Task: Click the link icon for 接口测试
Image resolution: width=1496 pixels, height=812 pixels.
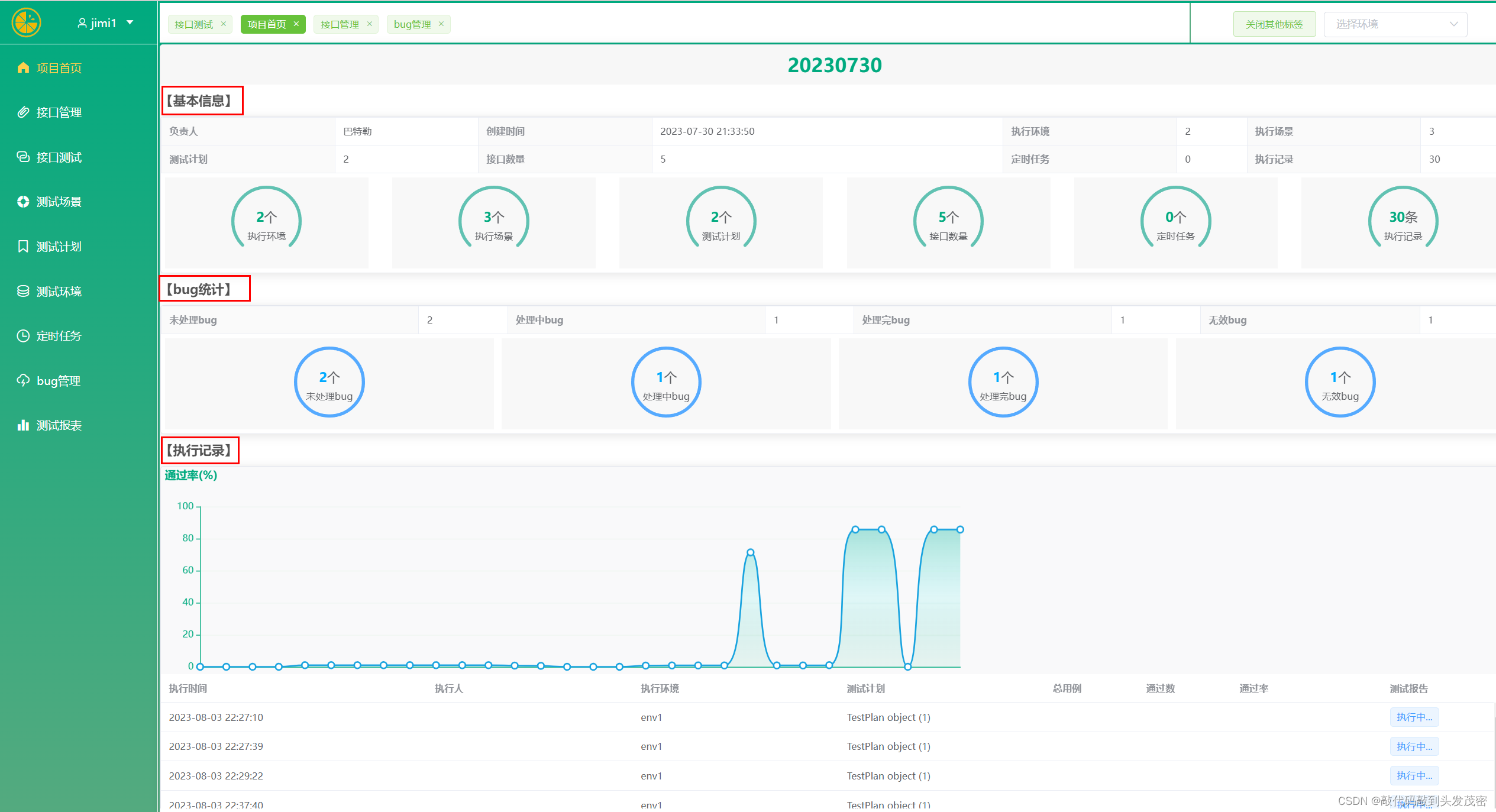Action: tap(23, 157)
